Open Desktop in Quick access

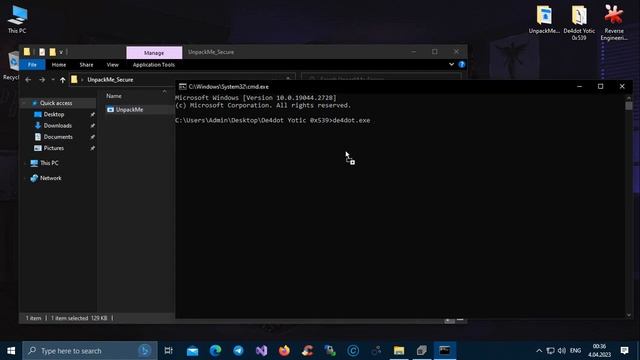coord(54,114)
